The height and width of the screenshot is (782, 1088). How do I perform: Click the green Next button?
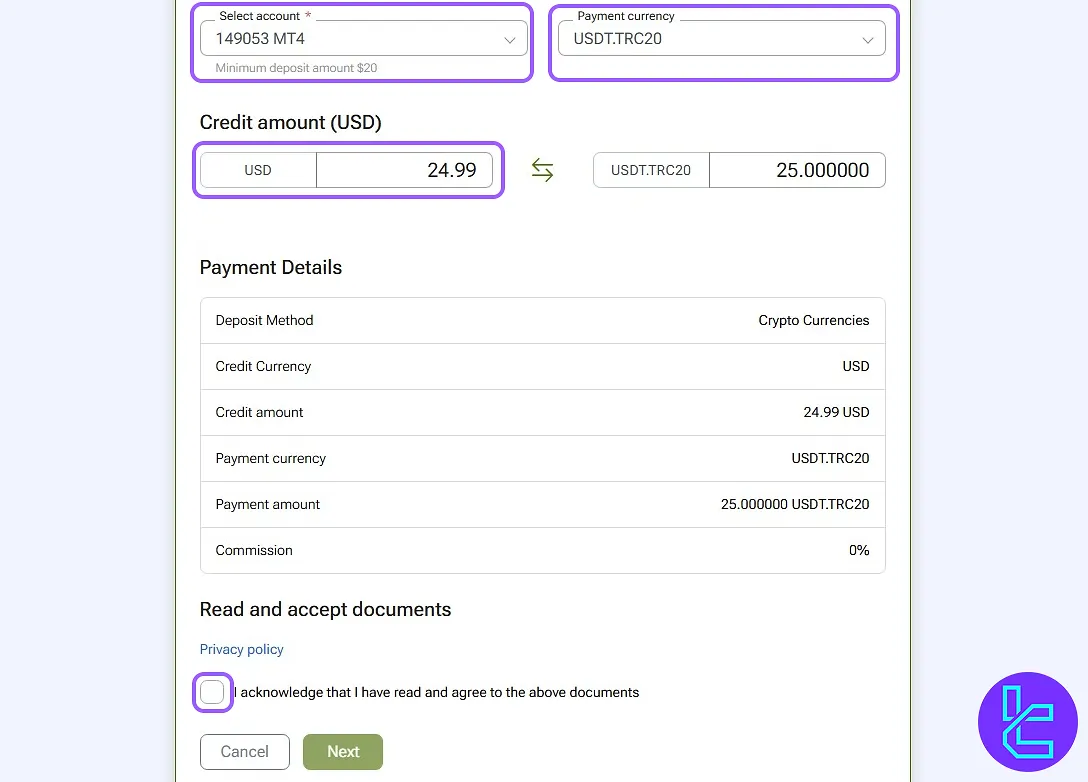(x=343, y=751)
